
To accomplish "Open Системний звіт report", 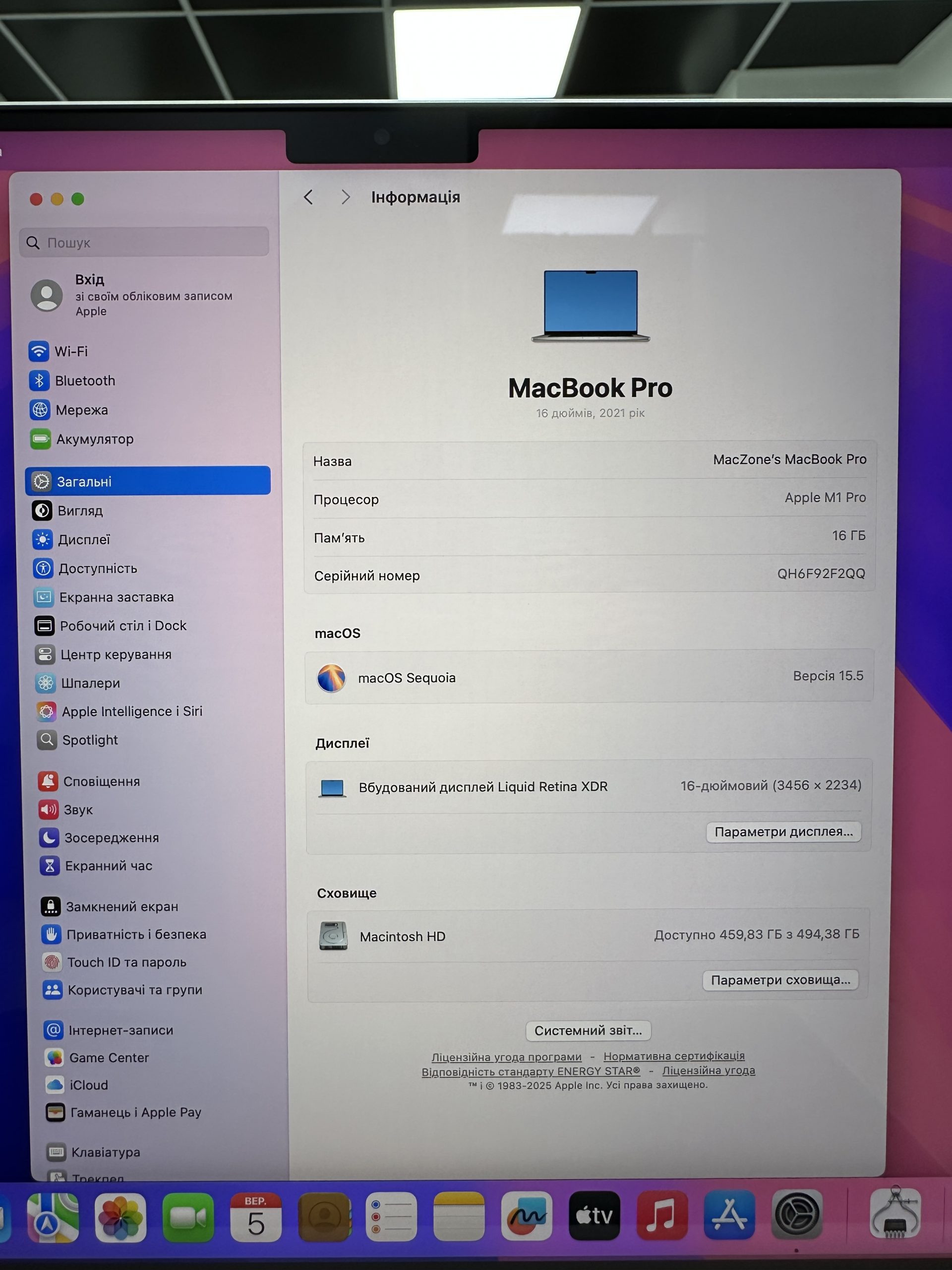I will [588, 1030].
